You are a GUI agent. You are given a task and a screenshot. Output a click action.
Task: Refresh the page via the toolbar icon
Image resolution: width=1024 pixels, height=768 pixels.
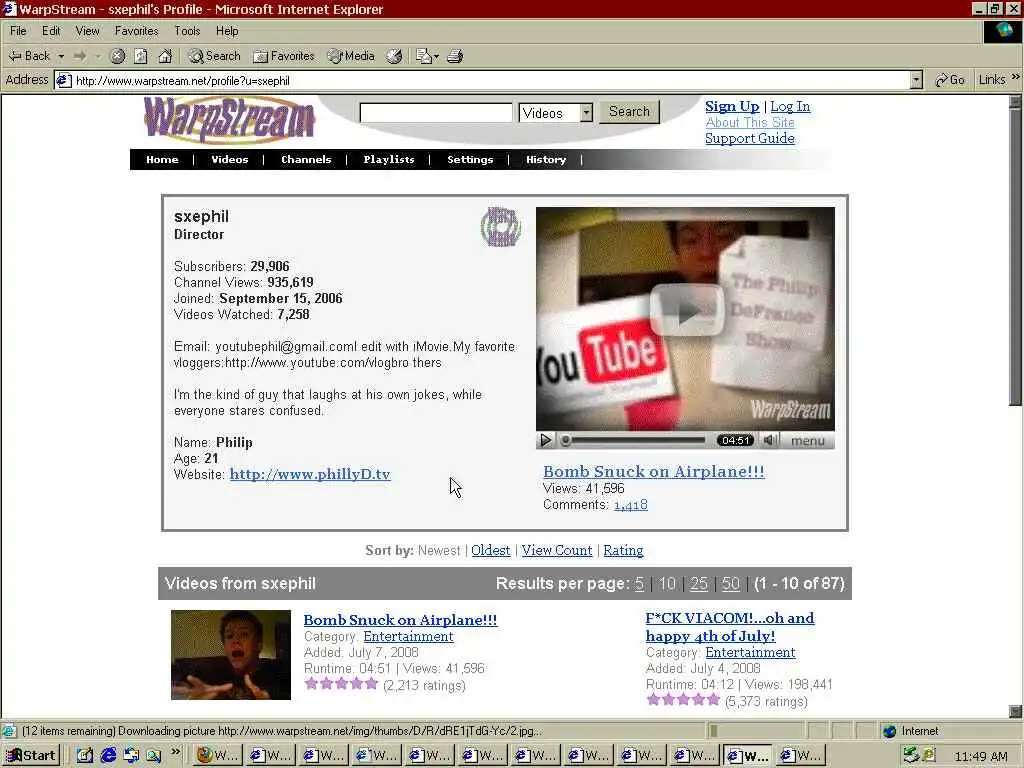(140, 56)
